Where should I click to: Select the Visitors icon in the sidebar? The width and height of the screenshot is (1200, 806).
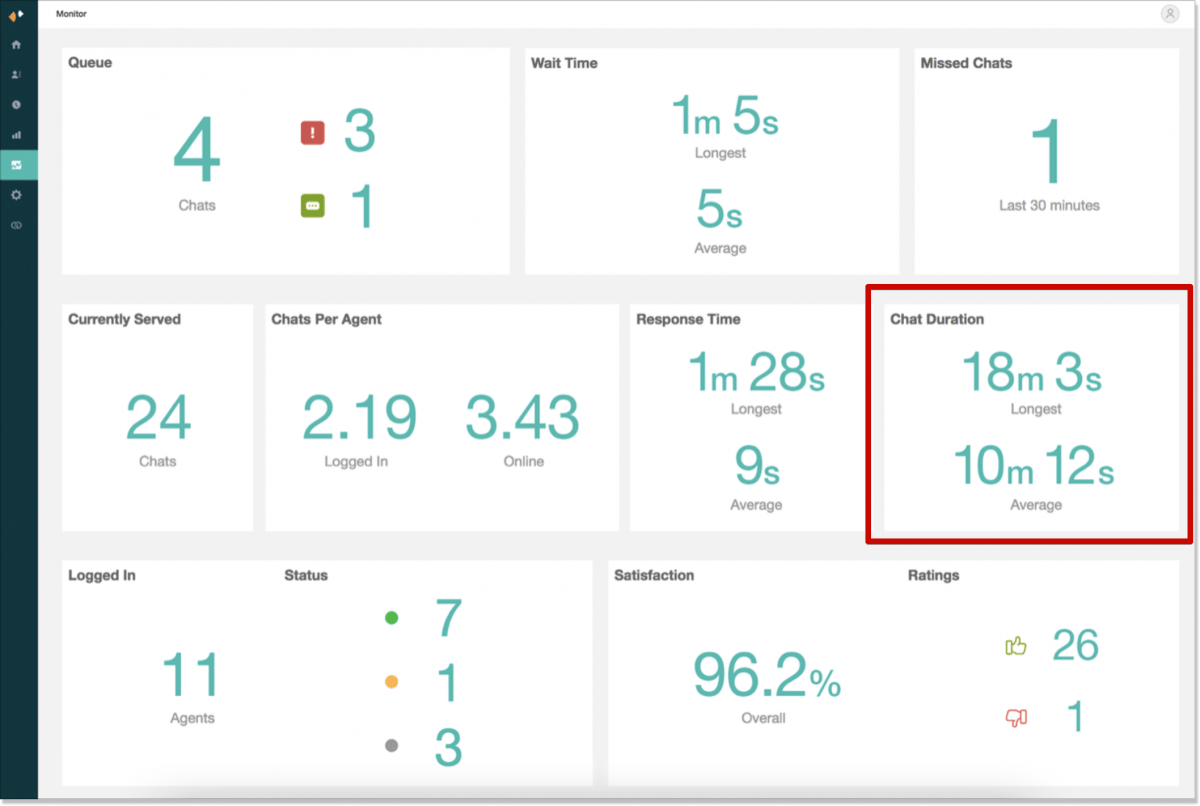point(16,74)
